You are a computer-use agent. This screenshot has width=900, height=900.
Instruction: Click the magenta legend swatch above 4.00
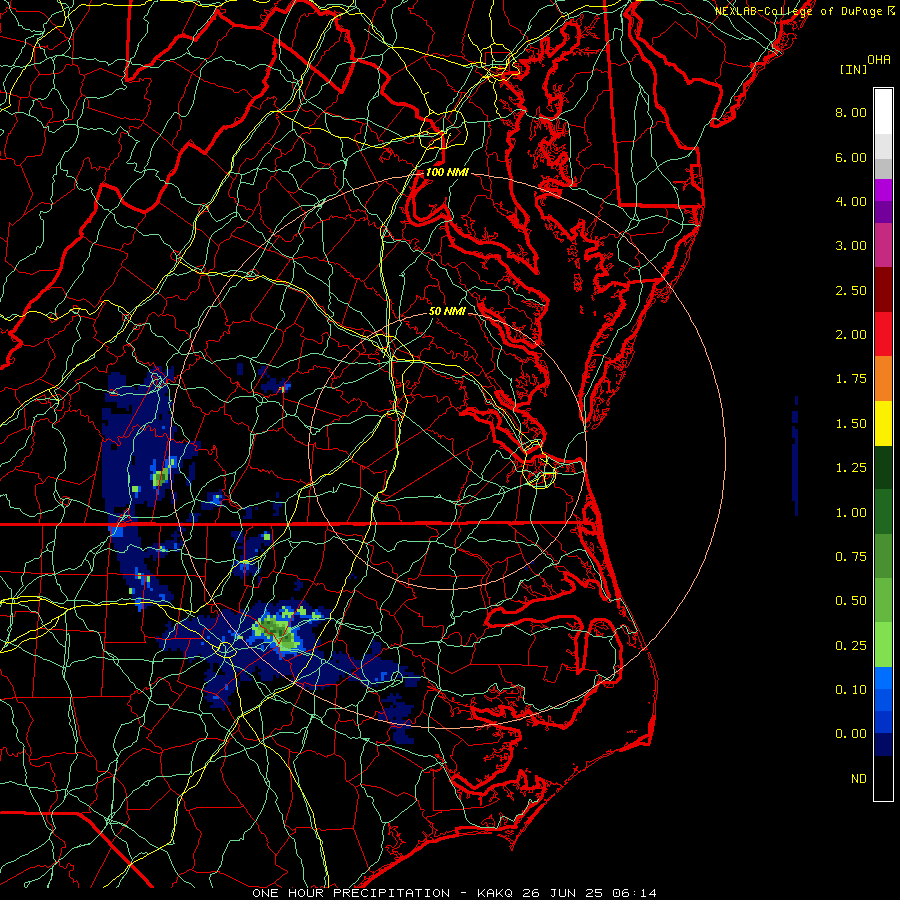(883, 190)
